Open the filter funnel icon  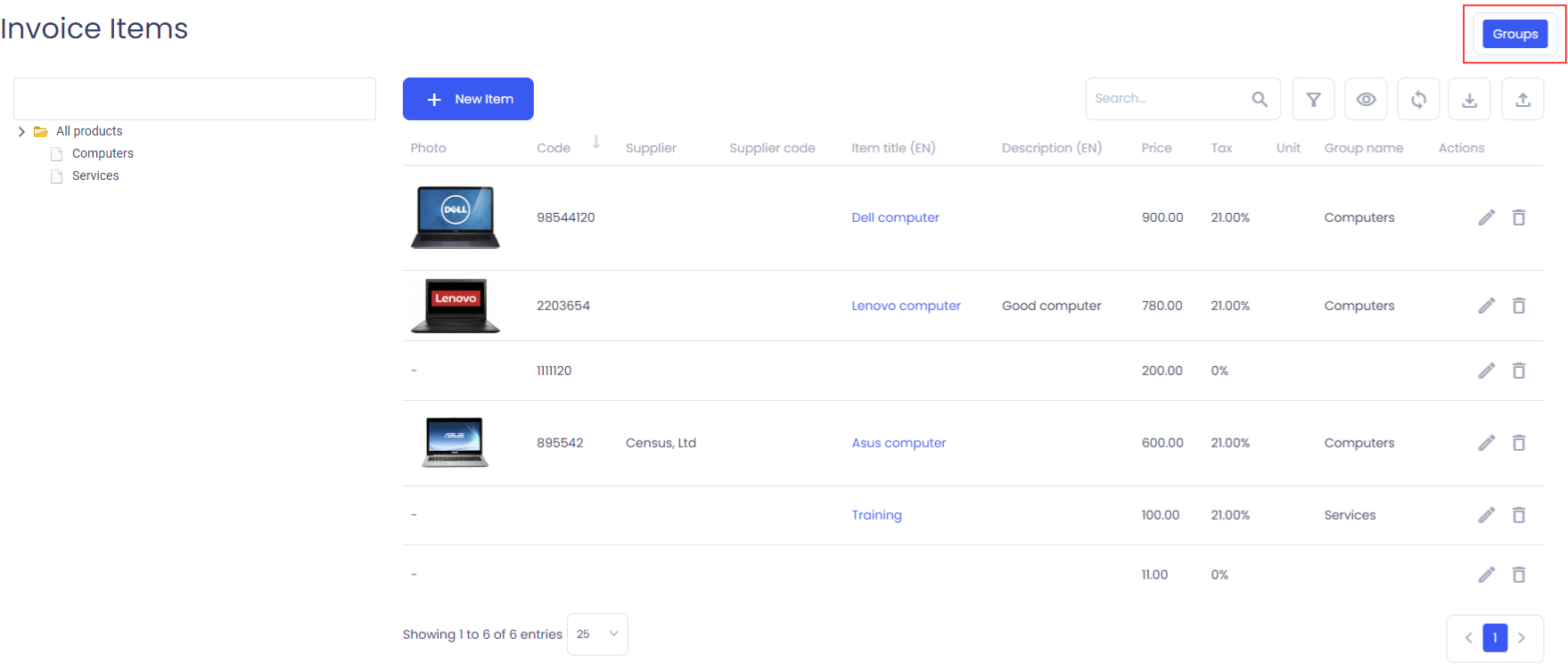tap(1313, 99)
